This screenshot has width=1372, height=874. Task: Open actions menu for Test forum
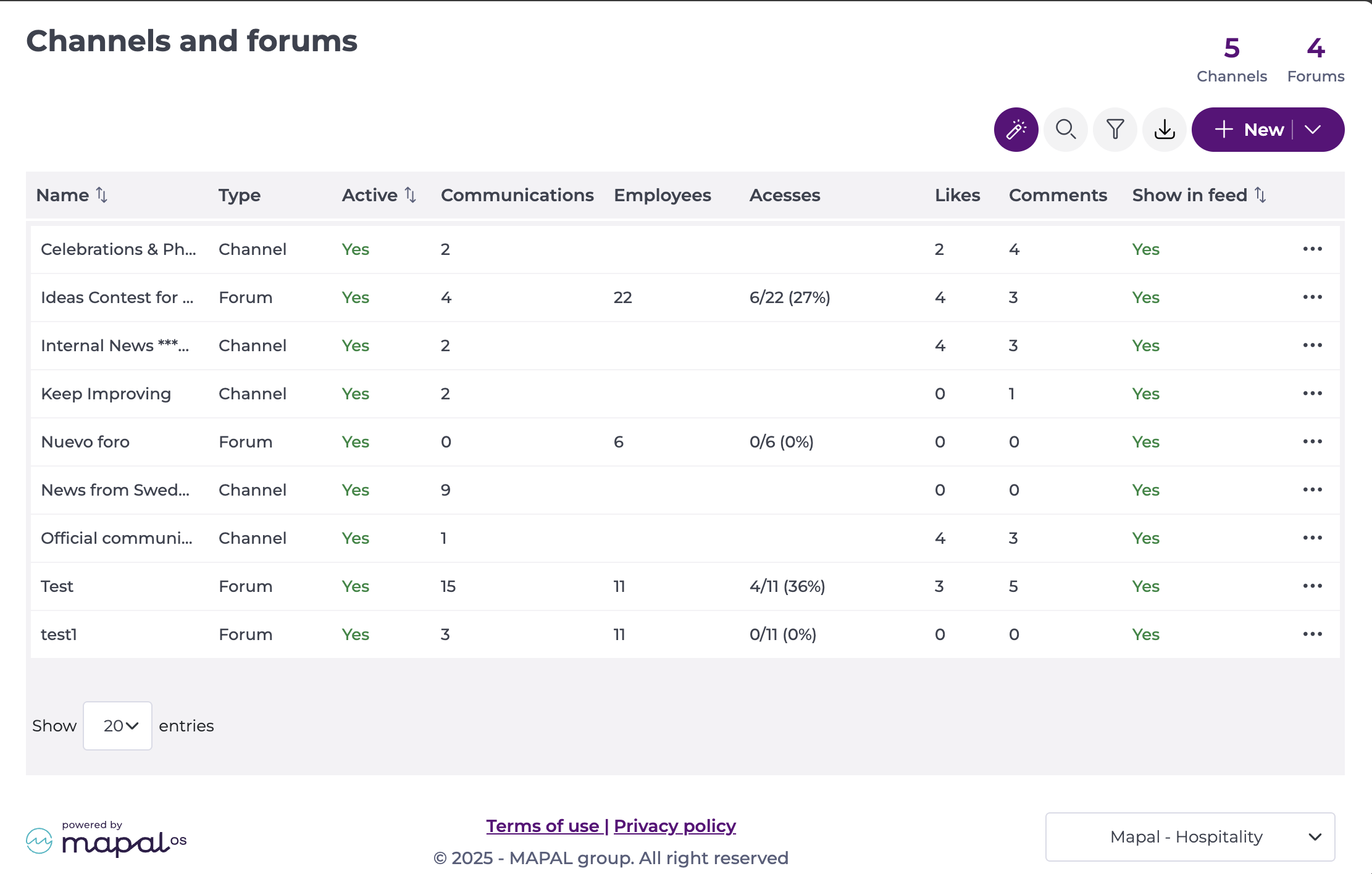click(x=1312, y=586)
